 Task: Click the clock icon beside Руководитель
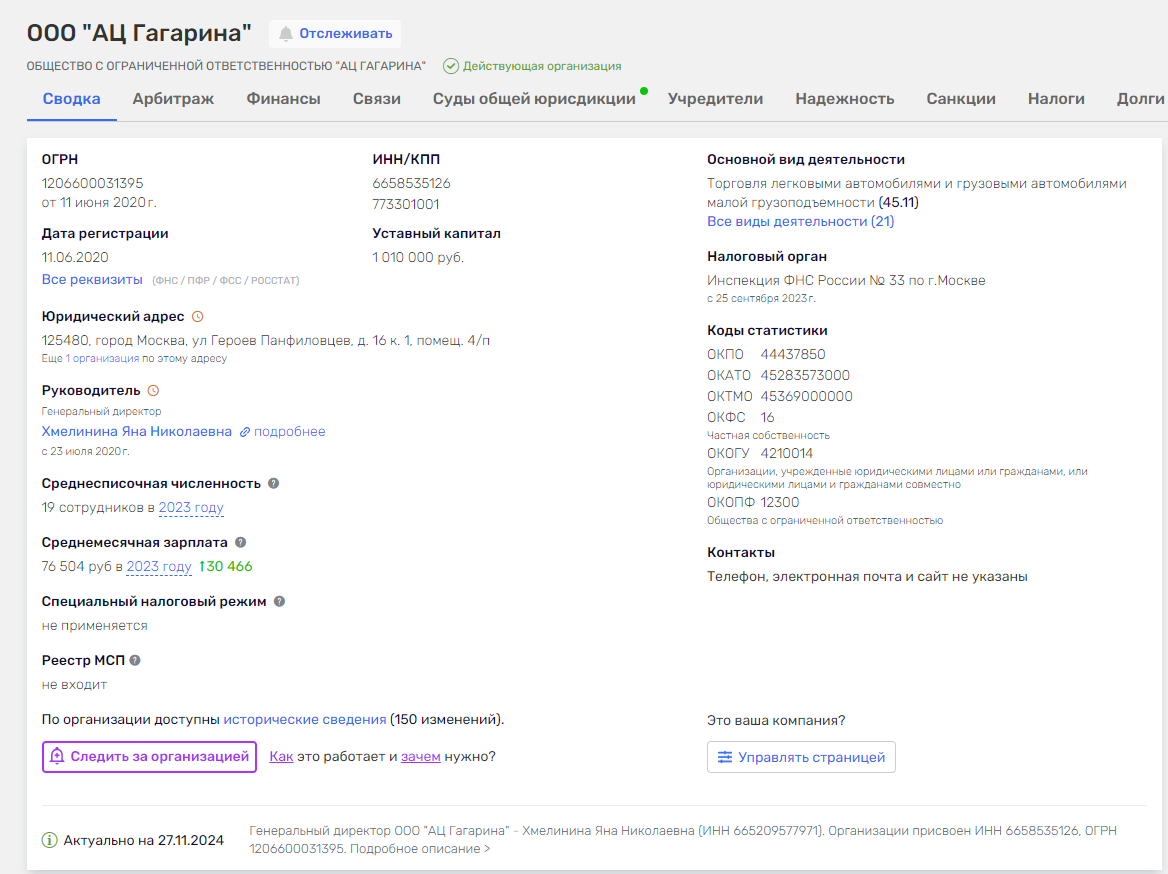coord(153,390)
